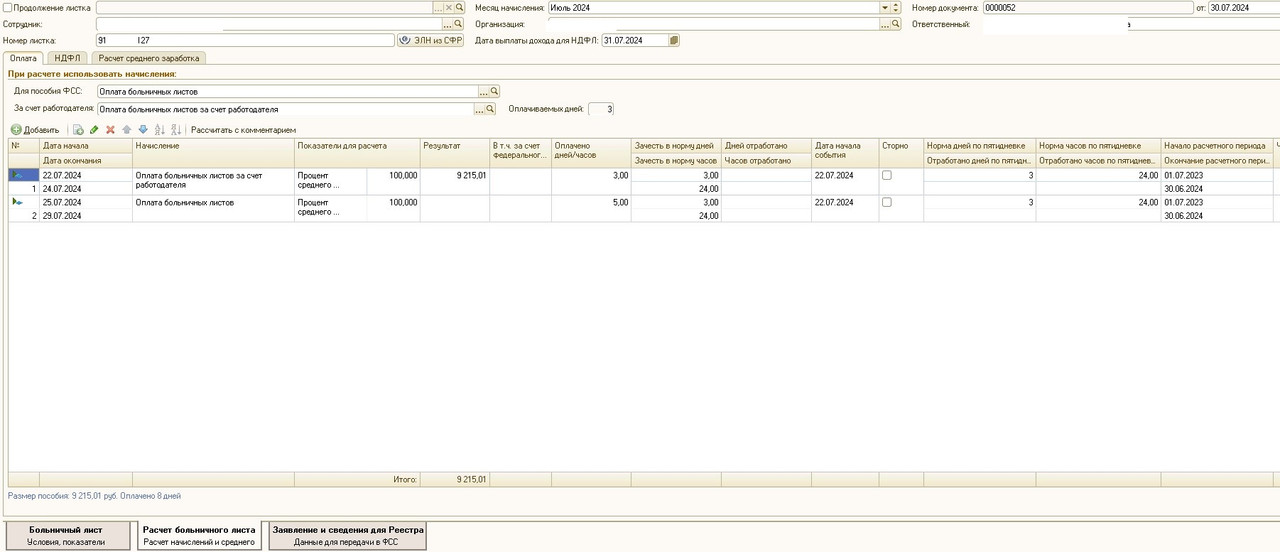The image size is (1280, 552).
Task: Open calendar icon for Дата выплаты дохода для НДФЛ
Action: point(674,41)
